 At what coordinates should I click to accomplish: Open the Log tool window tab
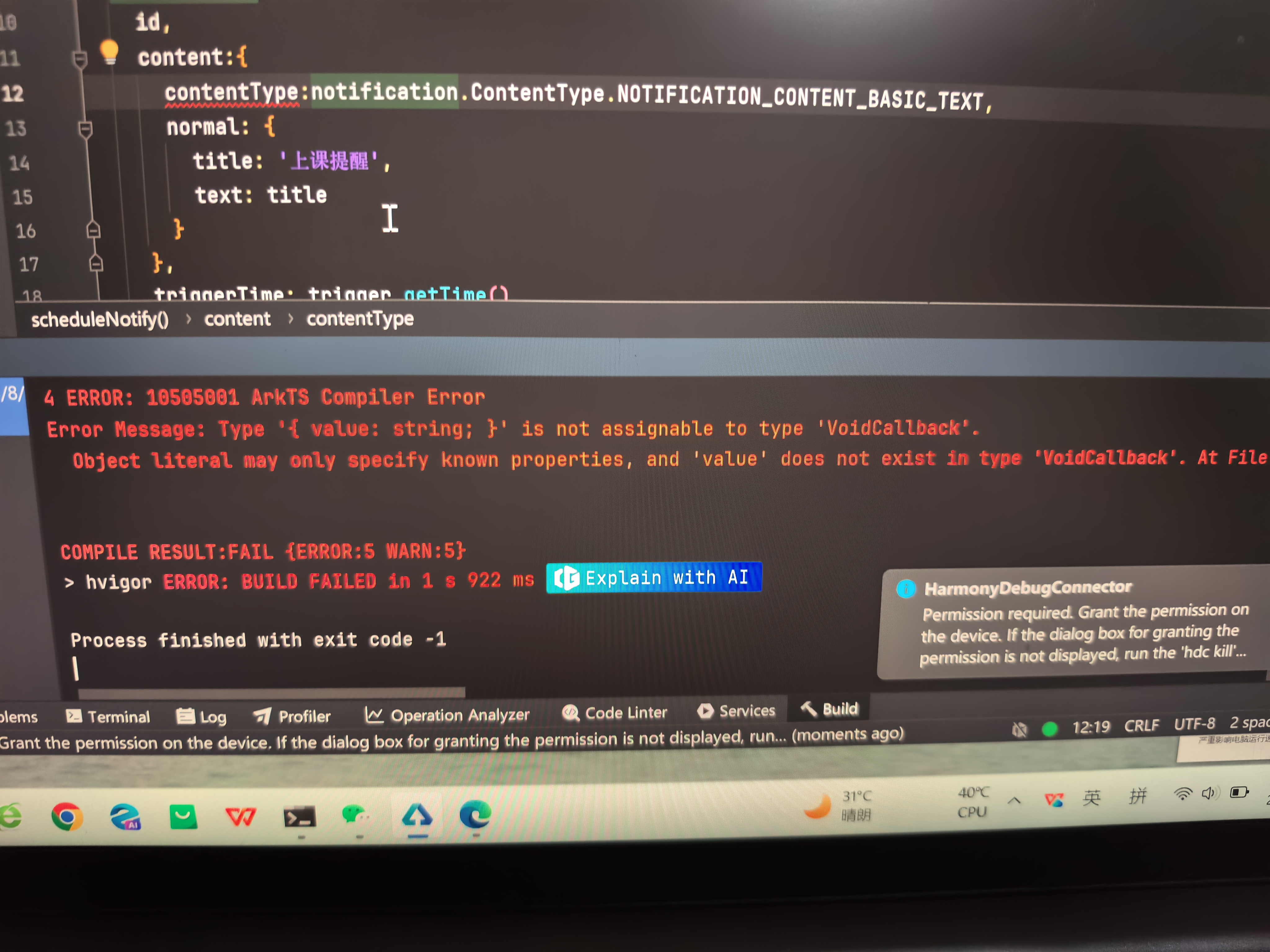202,716
